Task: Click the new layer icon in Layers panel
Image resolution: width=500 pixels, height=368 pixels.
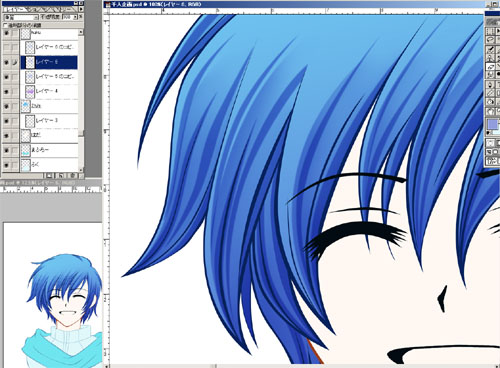Action: [61, 175]
